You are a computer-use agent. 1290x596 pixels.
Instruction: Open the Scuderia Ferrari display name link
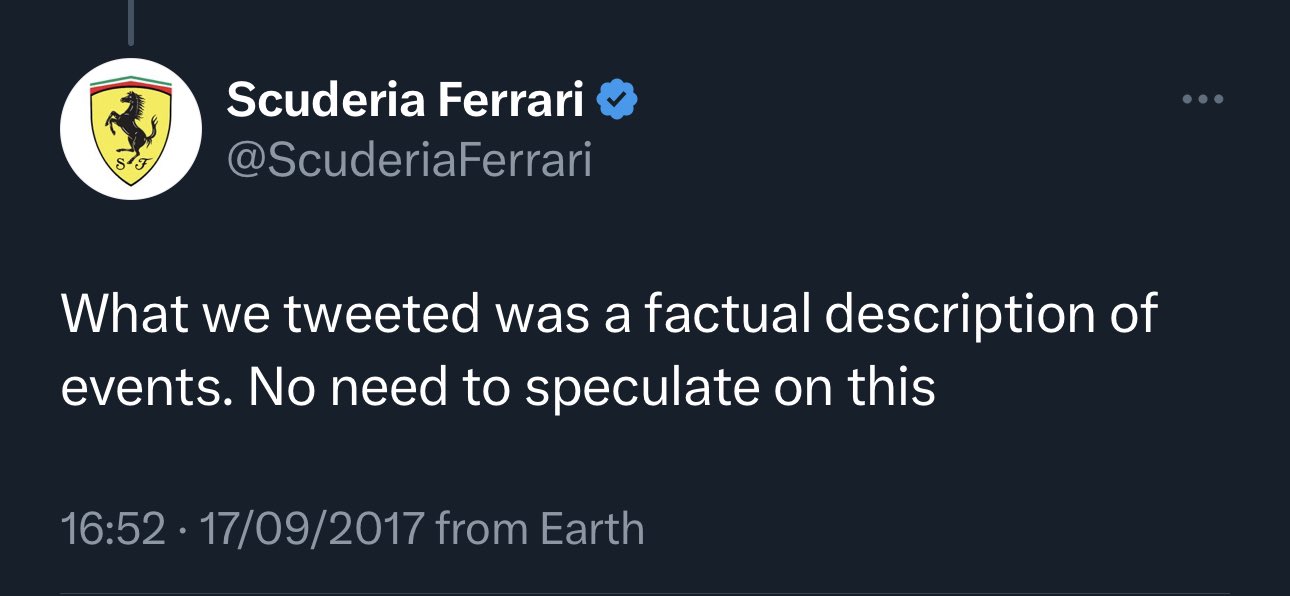click(x=405, y=100)
